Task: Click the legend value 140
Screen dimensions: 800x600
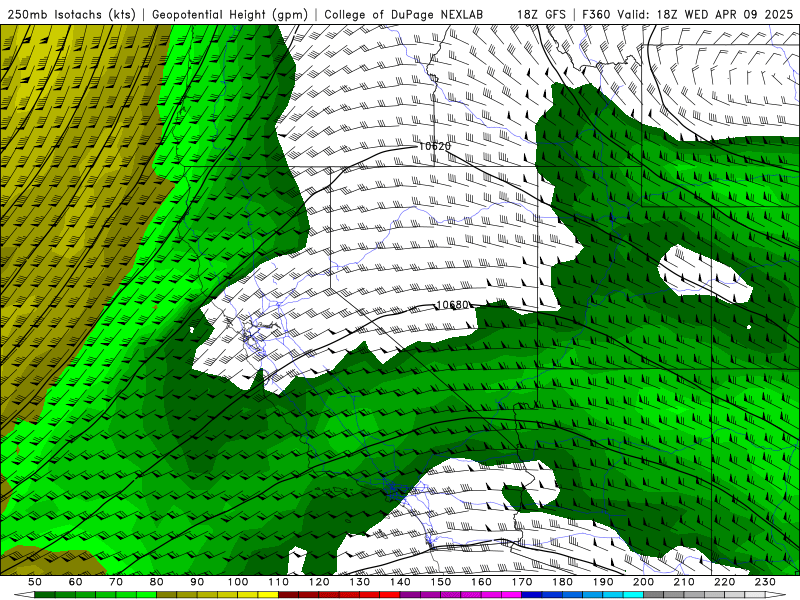Action: point(400,582)
